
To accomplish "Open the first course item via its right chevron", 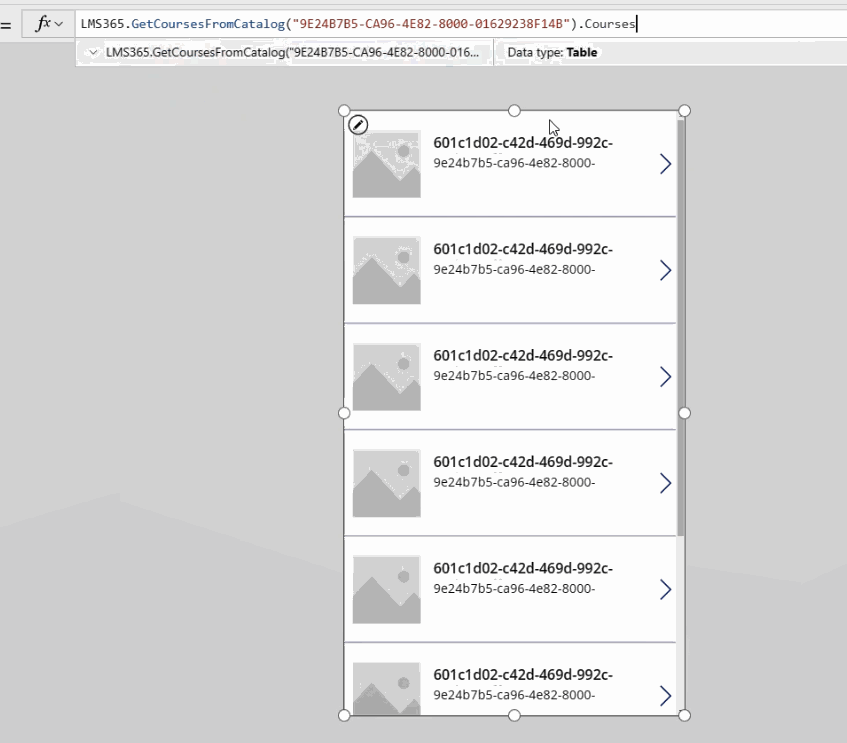I will [665, 163].
